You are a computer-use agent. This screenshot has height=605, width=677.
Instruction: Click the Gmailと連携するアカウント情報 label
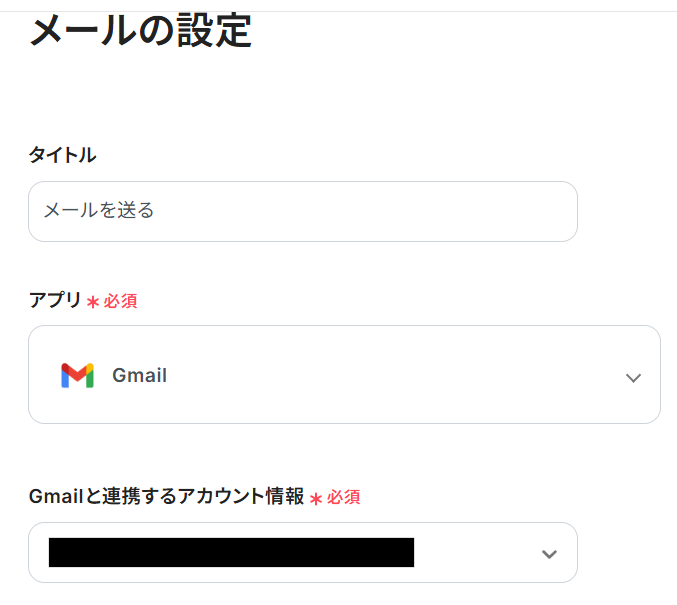[166, 496]
